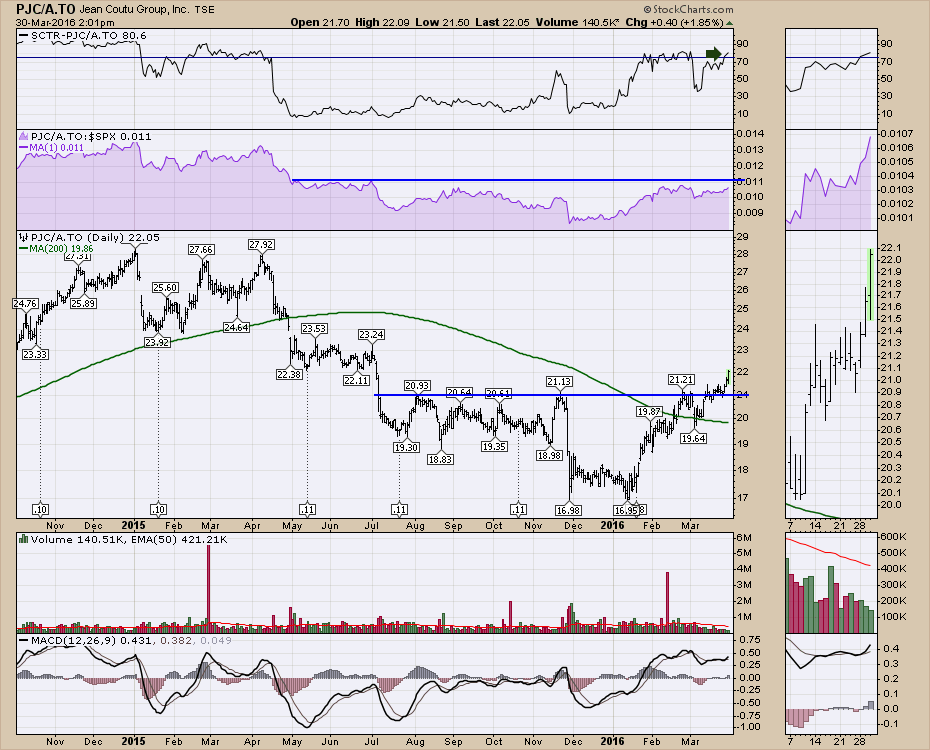Click the 27.31 price peak label
This screenshot has width=930, height=750.
click(x=78, y=256)
